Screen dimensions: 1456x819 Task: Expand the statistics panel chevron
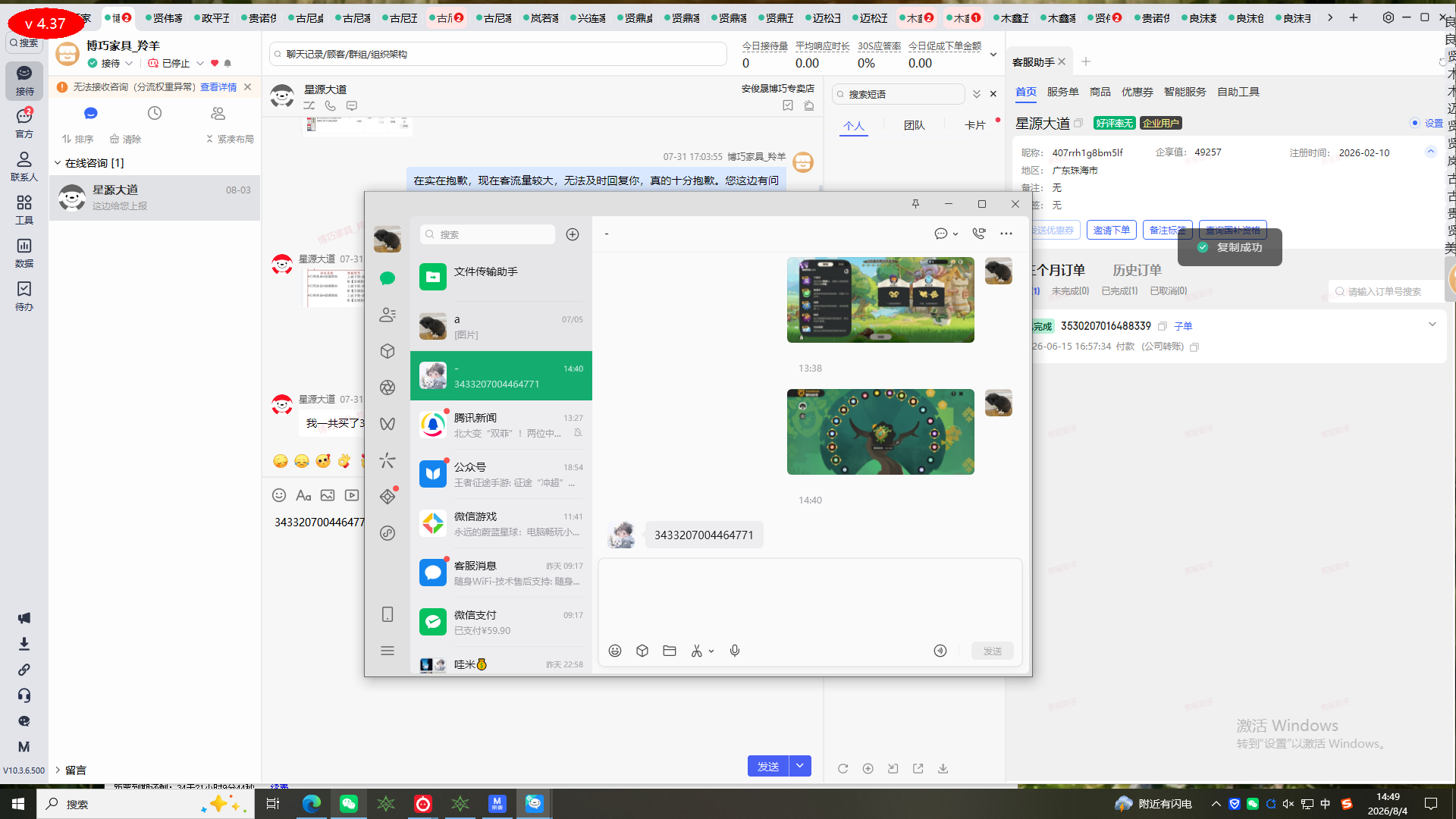(x=993, y=55)
